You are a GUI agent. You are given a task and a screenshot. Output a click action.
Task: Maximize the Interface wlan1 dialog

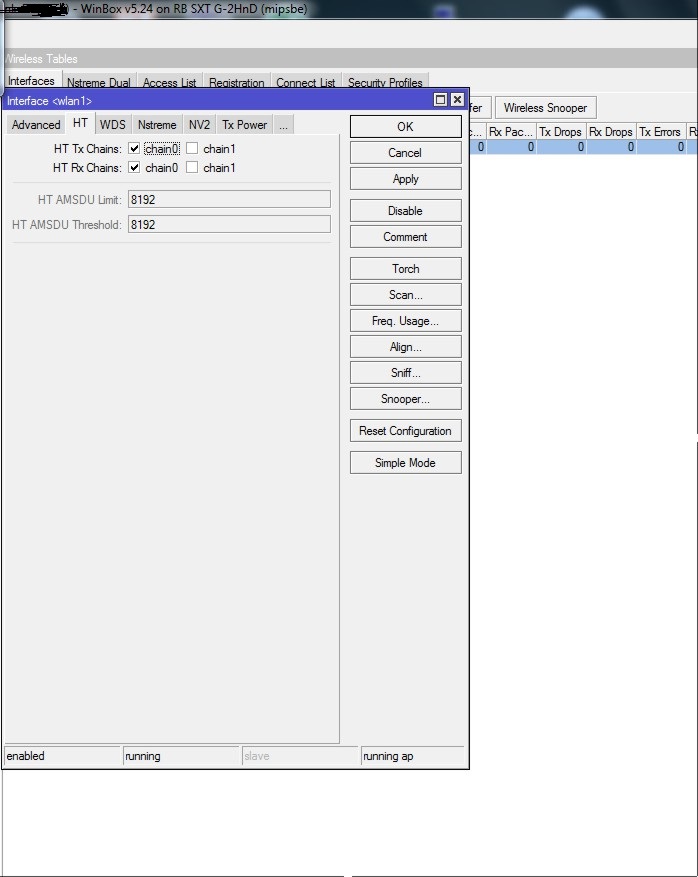[x=440, y=100]
